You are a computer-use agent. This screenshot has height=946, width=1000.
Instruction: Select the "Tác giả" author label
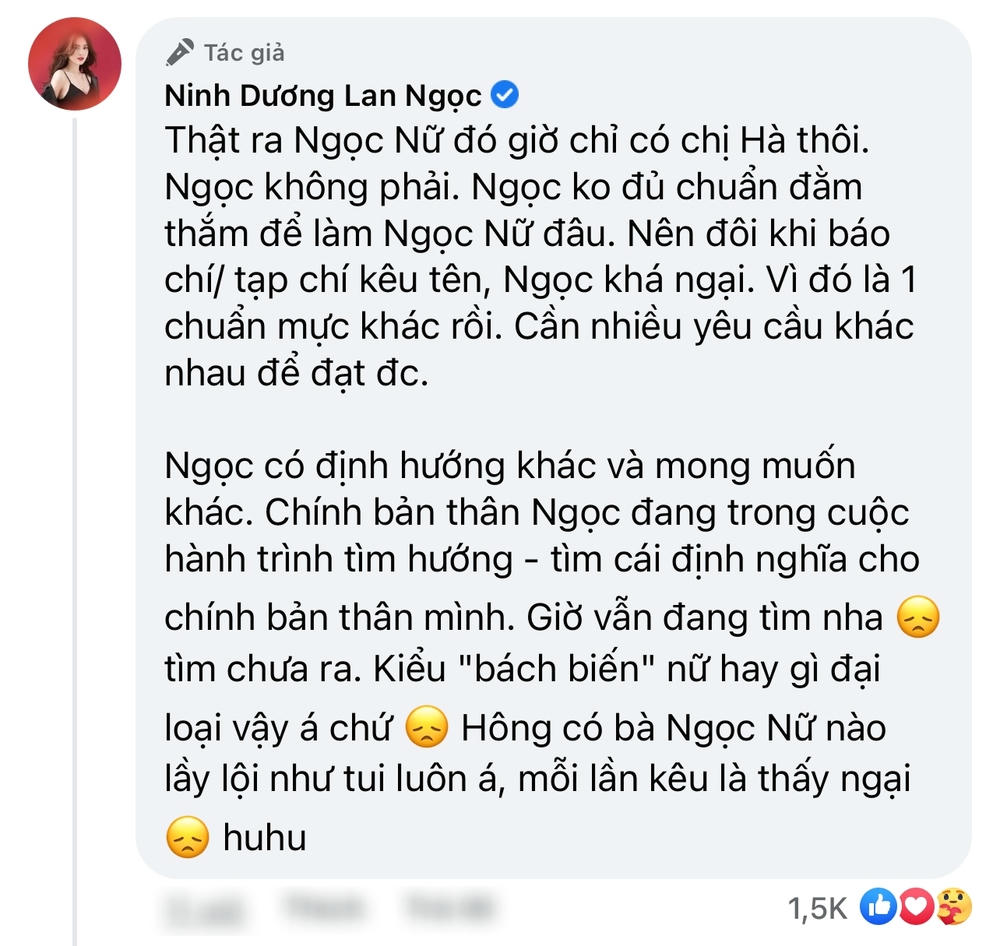tap(244, 53)
